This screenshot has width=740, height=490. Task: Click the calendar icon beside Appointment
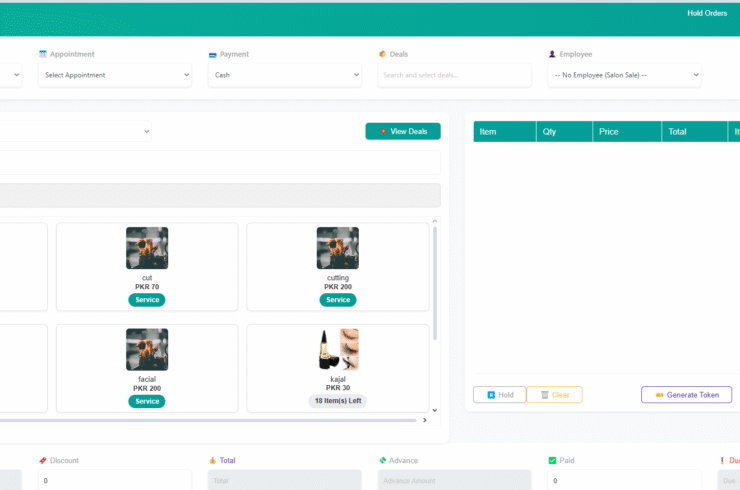click(x=43, y=54)
